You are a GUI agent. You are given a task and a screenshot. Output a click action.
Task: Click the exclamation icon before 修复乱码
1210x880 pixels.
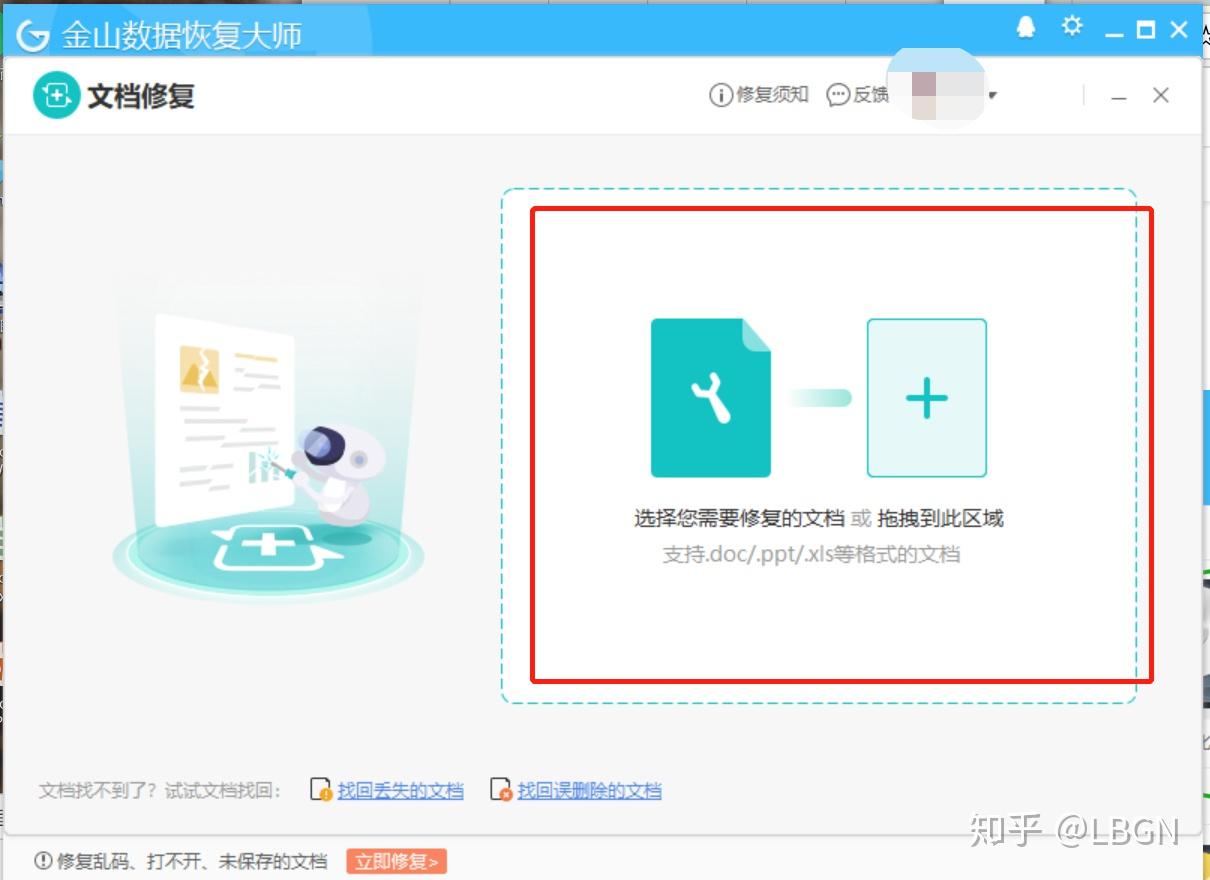pos(43,861)
